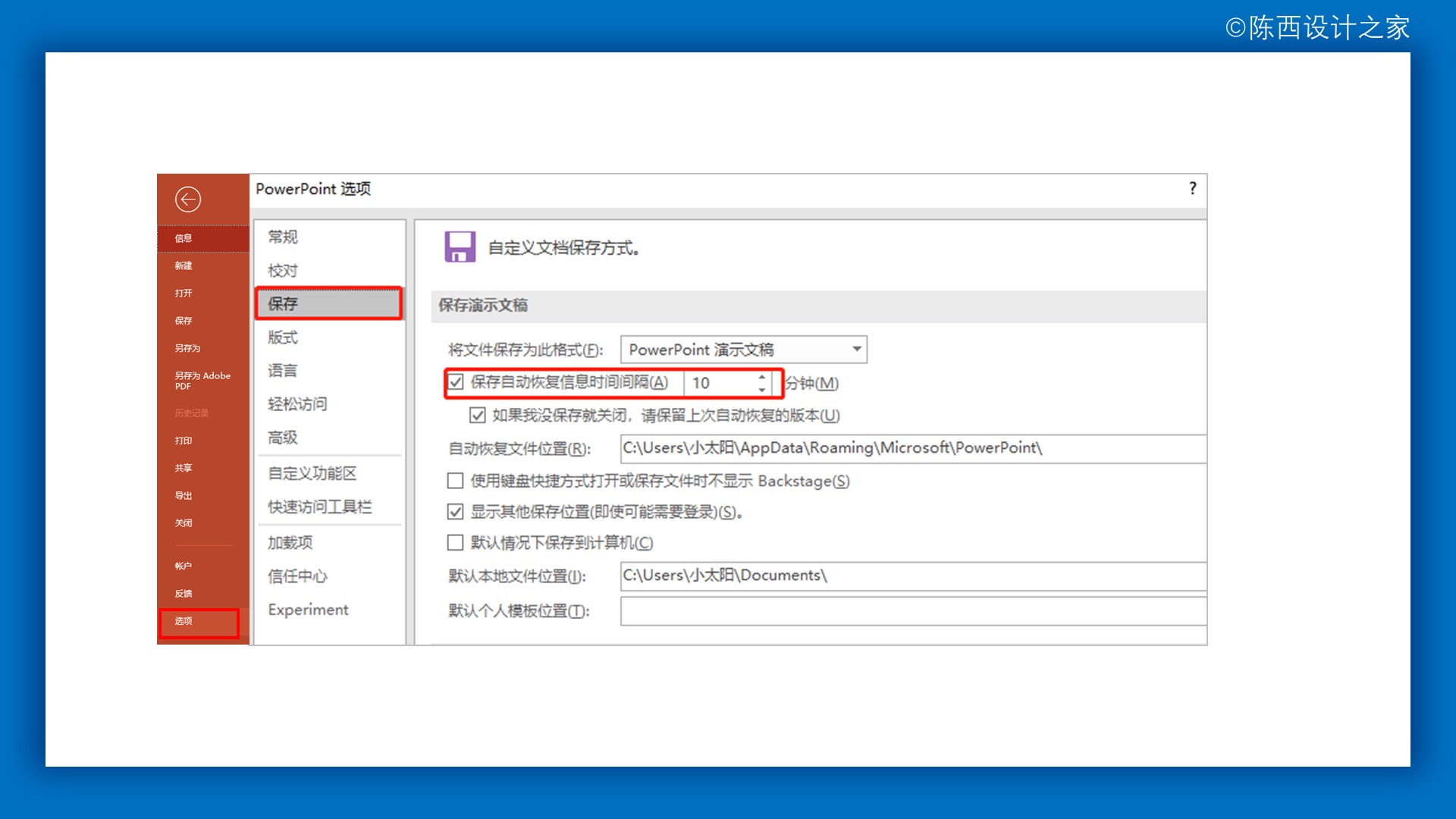Decrease AutoRecover minutes with down arrow
1456x819 pixels.
click(762, 390)
